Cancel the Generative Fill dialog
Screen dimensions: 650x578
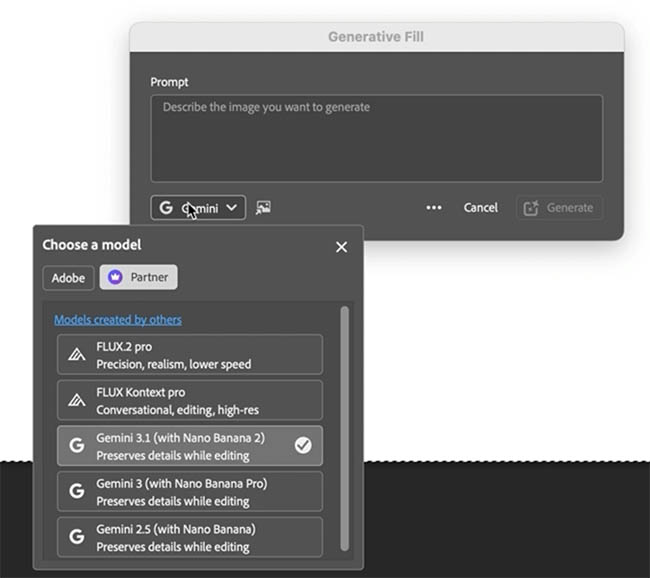pos(480,207)
